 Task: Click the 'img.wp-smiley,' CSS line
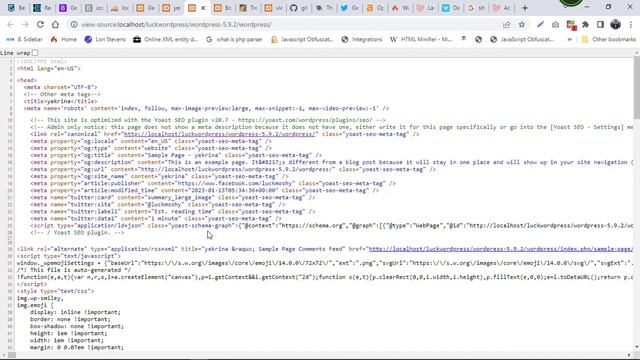coord(40,298)
